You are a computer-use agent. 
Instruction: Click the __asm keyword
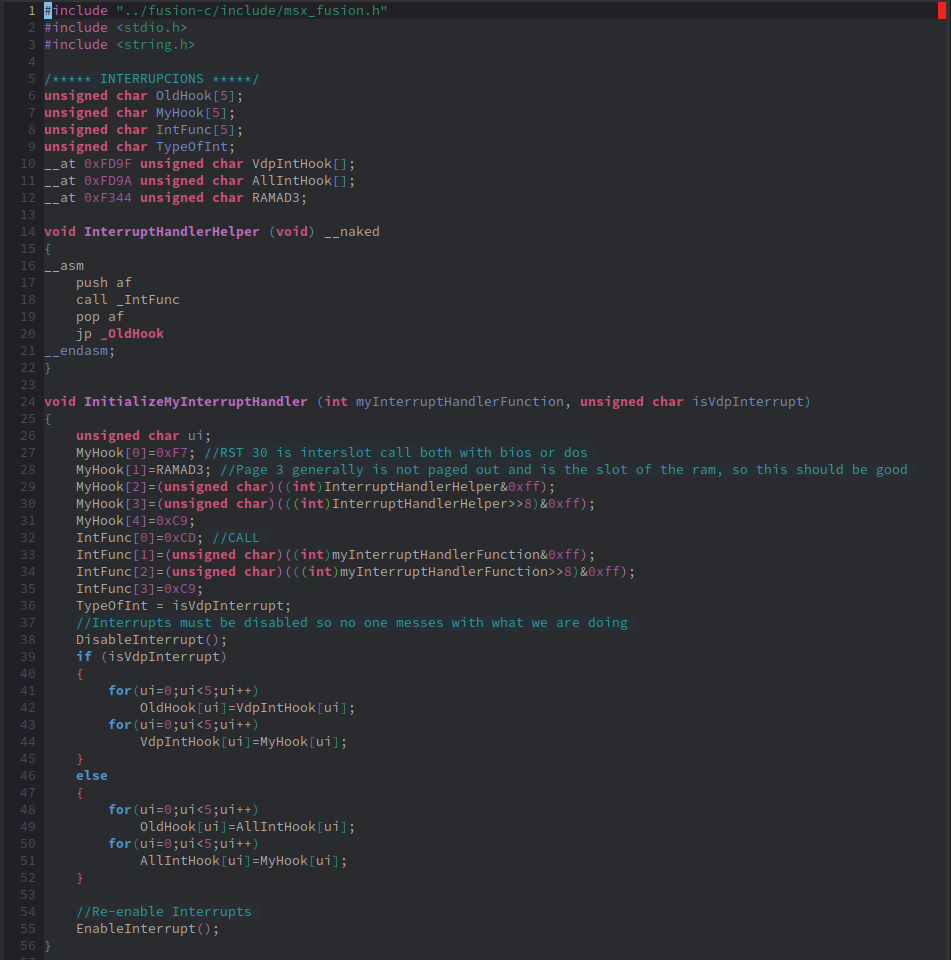(64, 266)
